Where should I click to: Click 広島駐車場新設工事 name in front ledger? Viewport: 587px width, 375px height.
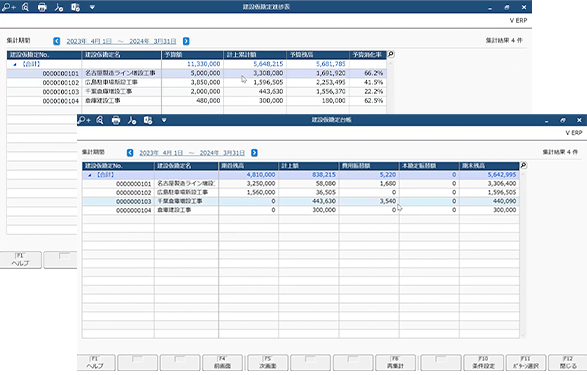pyautogui.click(x=182, y=192)
